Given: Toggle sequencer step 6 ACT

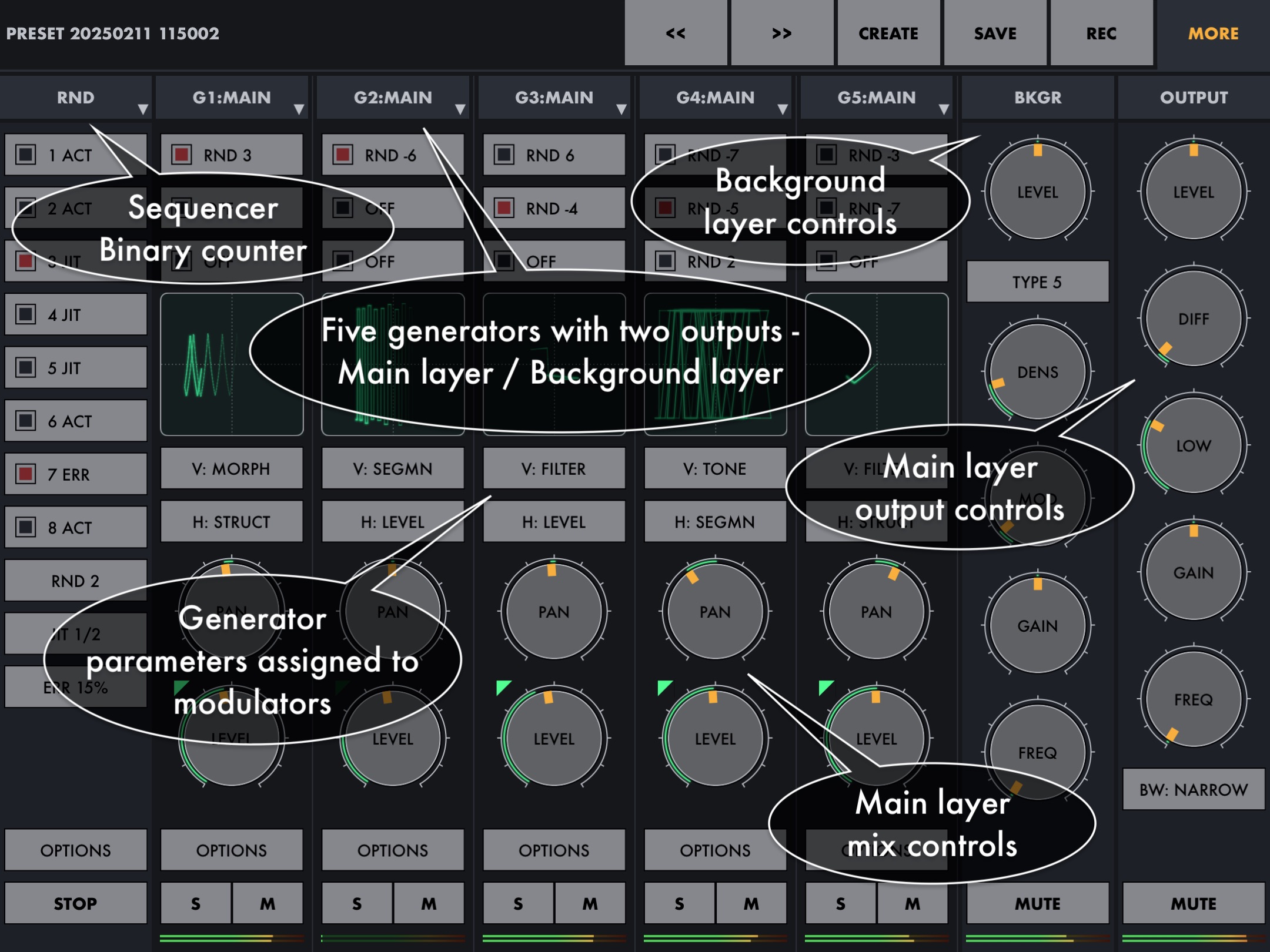Looking at the screenshot, I should [x=76, y=421].
